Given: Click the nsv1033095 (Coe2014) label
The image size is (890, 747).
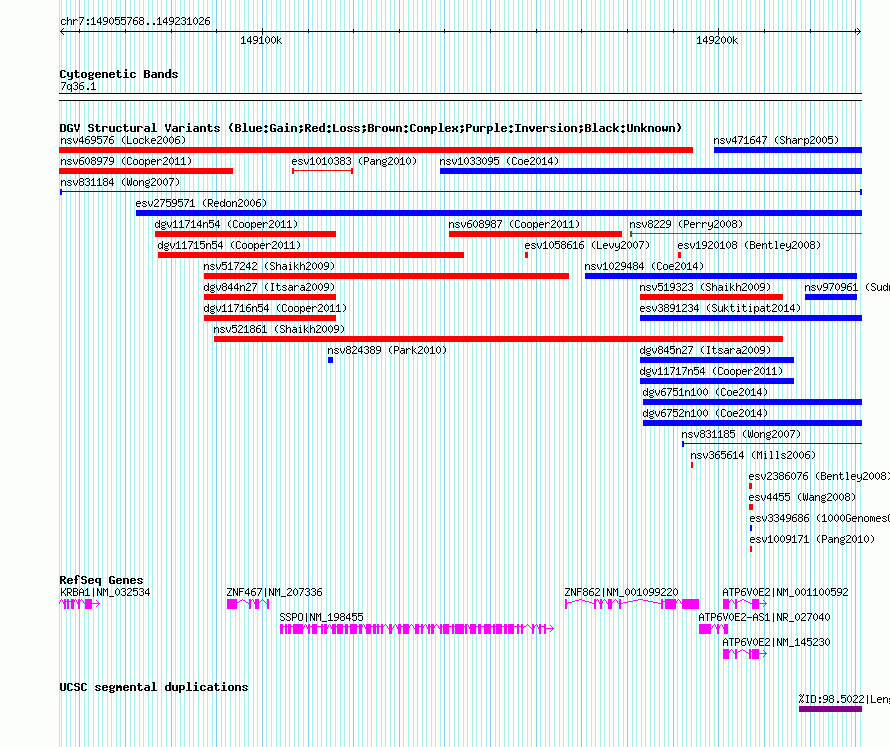Looking at the screenshot, I should 499,161.
